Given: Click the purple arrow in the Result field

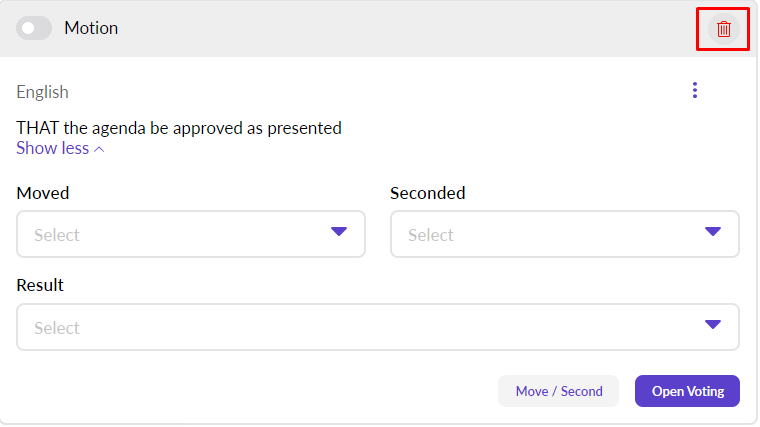Looking at the screenshot, I should 712,325.
